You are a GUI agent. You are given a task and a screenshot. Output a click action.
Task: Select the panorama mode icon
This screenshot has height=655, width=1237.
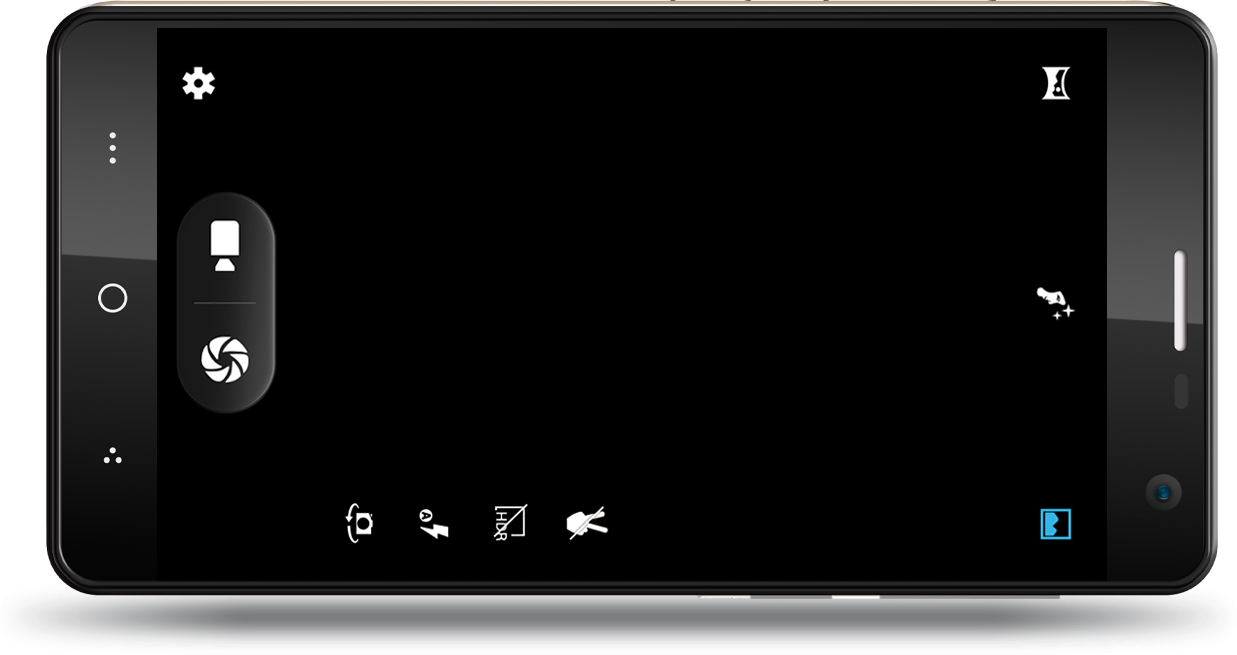pyautogui.click(x=1056, y=83)
